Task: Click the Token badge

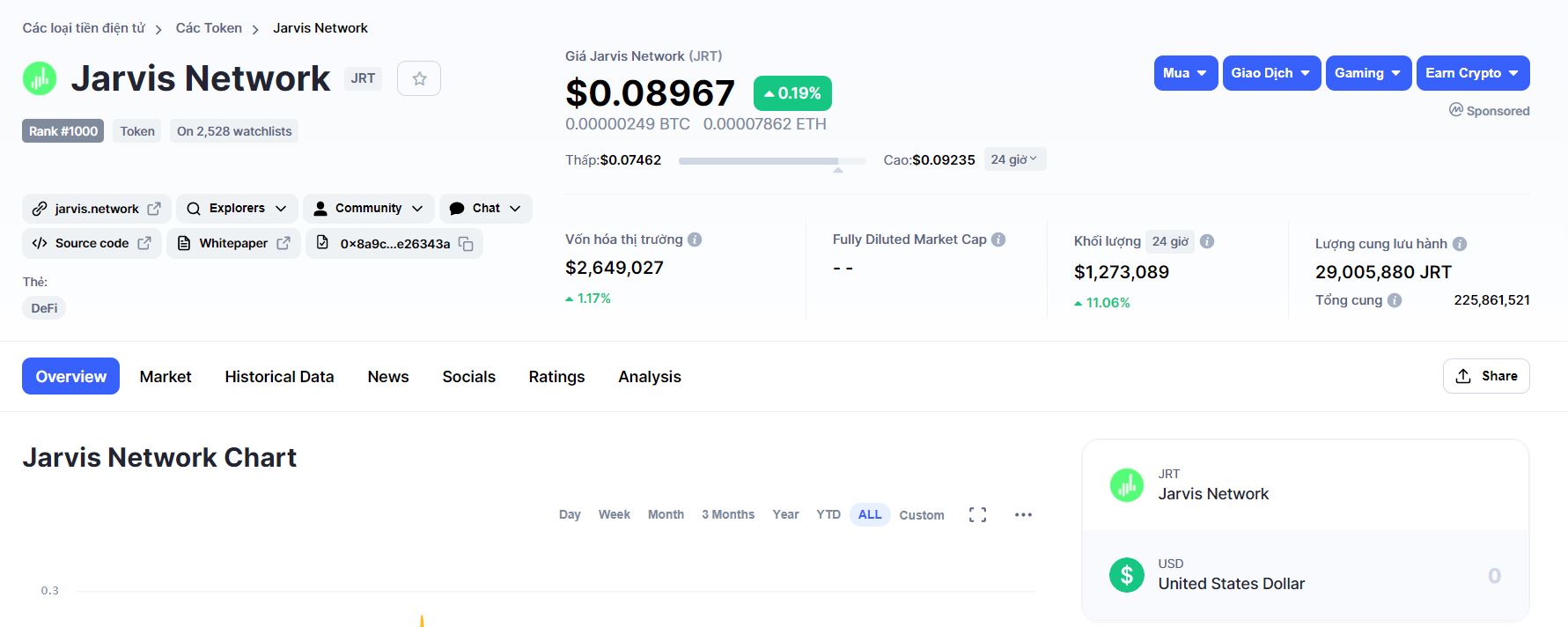Action: click(x=137, y=131)
